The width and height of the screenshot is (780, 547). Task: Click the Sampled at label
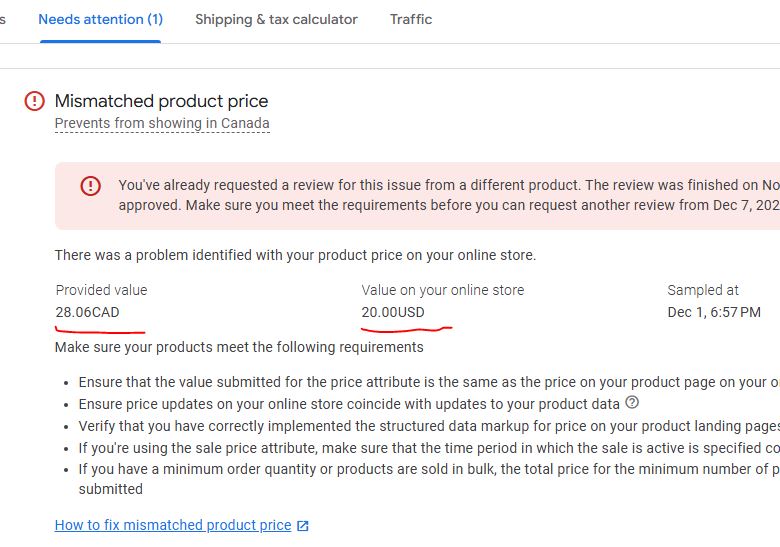703,290
